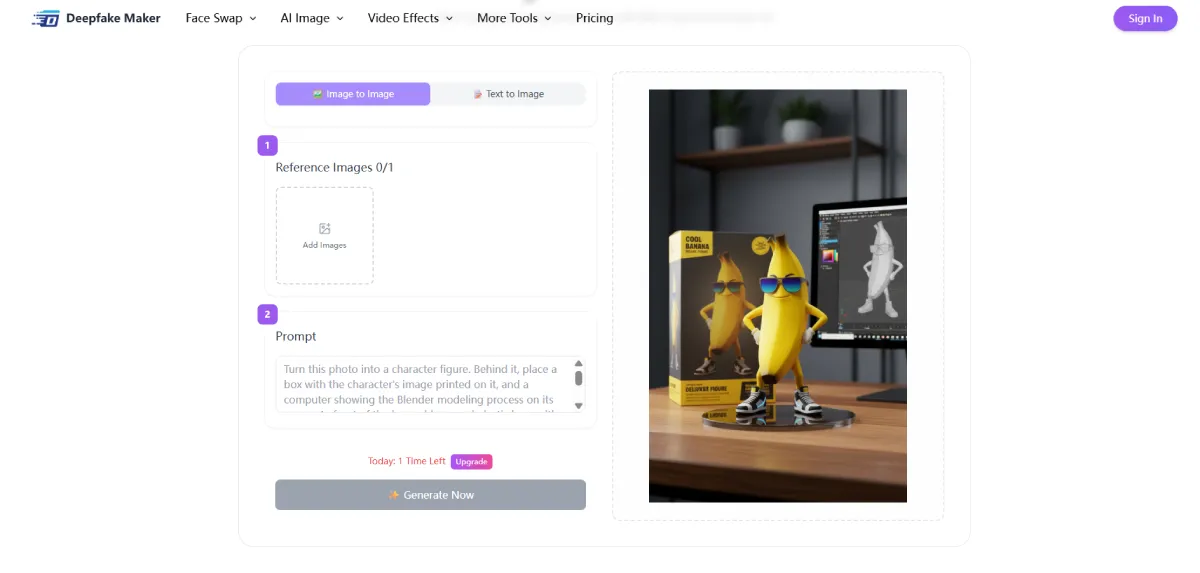Image resolution: width=1200 pixels, height=573 pixels.
Task: Click the pink Upgrade badge
Action: point(471,461)
